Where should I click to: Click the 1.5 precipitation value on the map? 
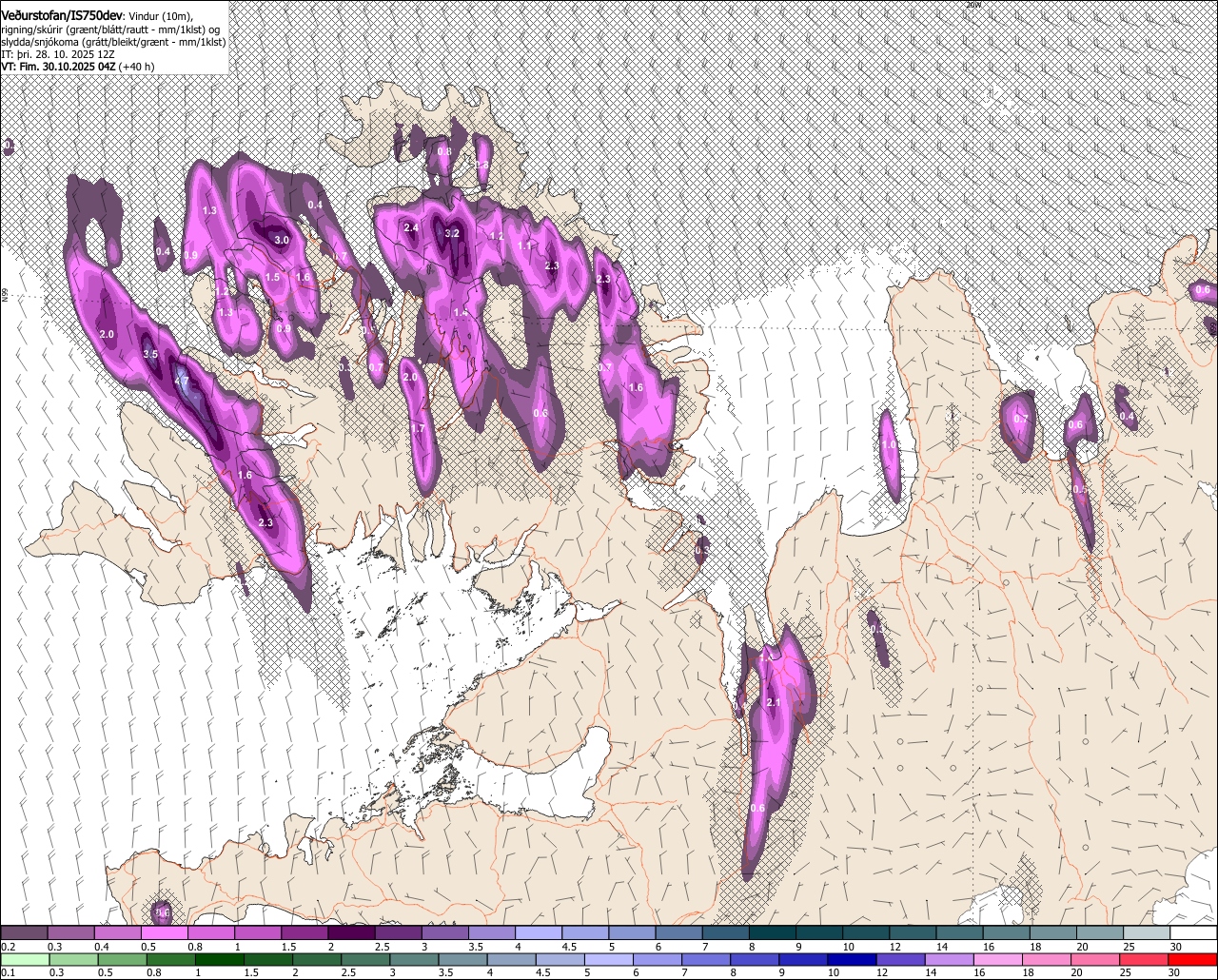[x=273, y=278]
